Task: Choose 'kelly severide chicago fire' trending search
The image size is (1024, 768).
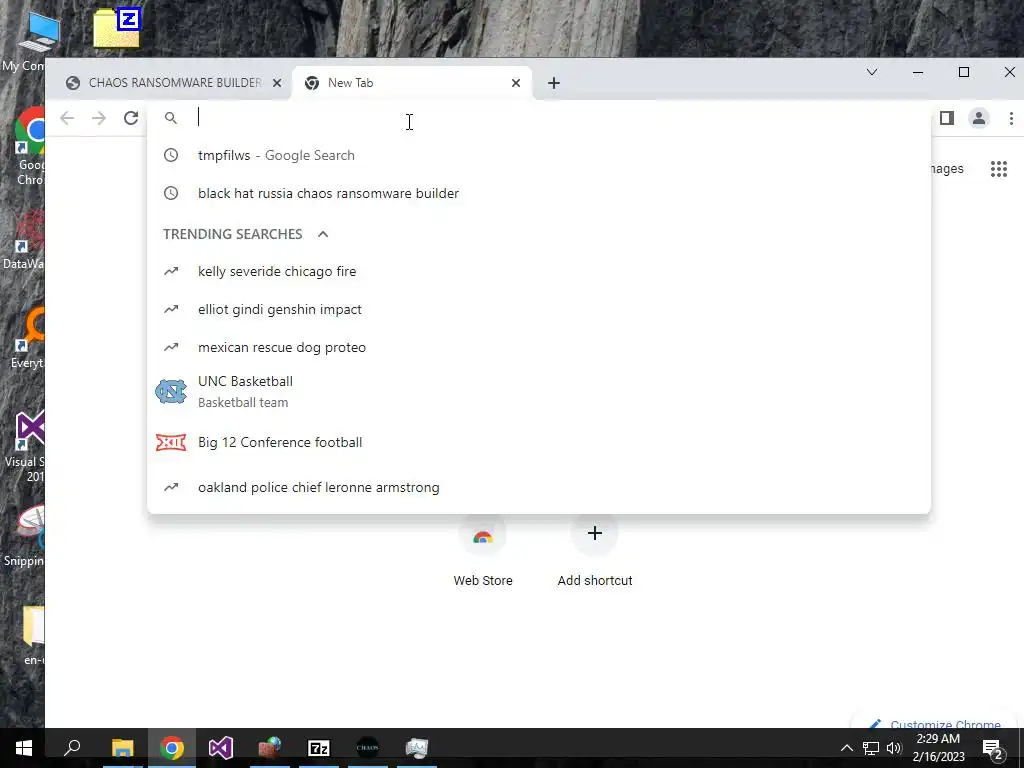Action: pos(539,272)
